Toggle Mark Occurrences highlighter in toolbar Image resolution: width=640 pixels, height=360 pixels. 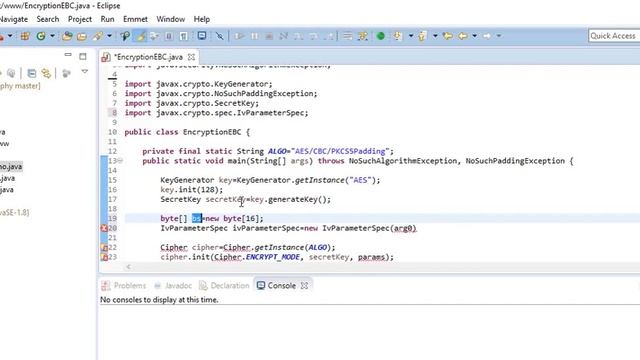point(141,36)
